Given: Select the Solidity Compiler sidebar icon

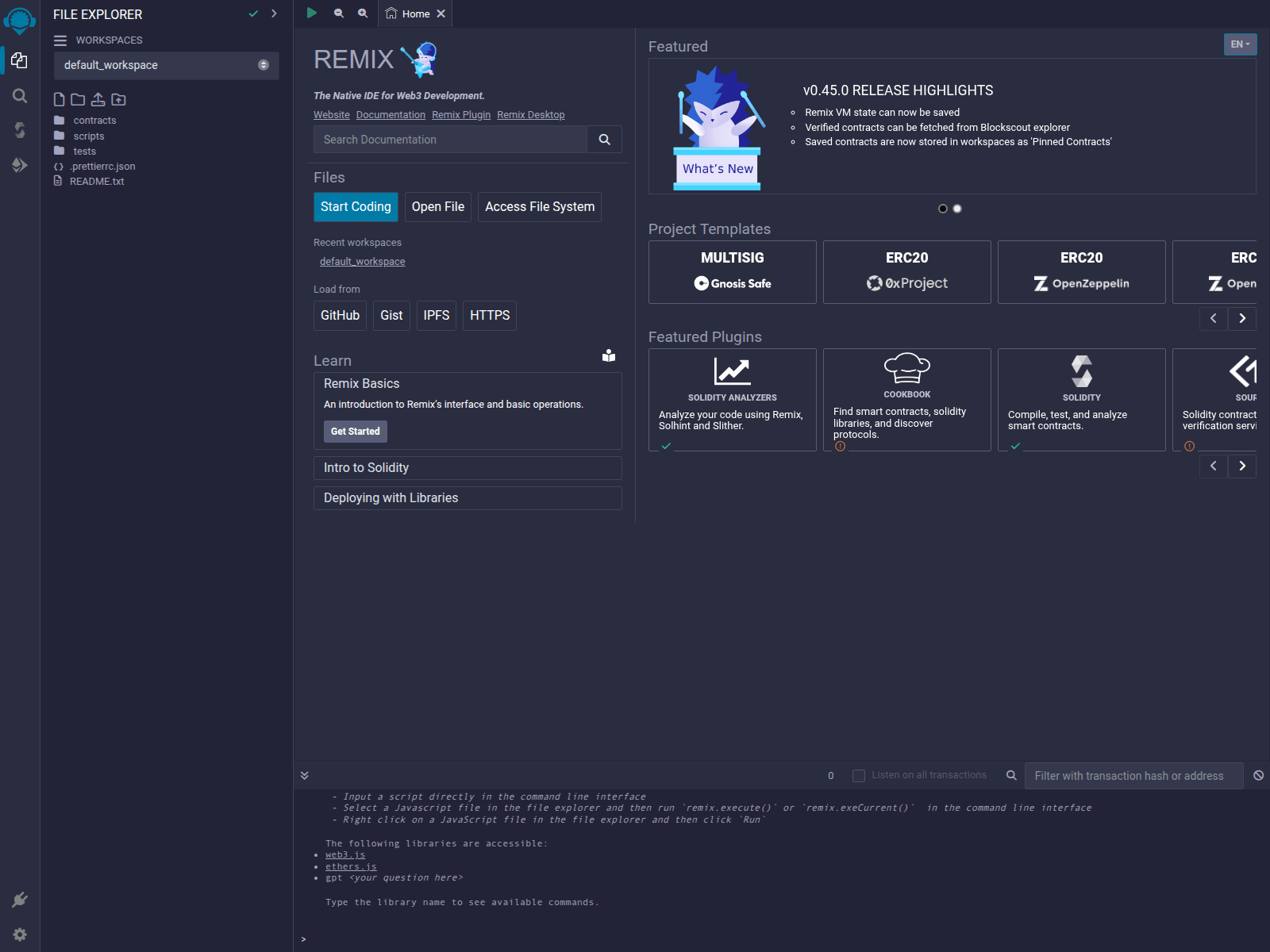Looking at the screenshot, I should 19,131.
